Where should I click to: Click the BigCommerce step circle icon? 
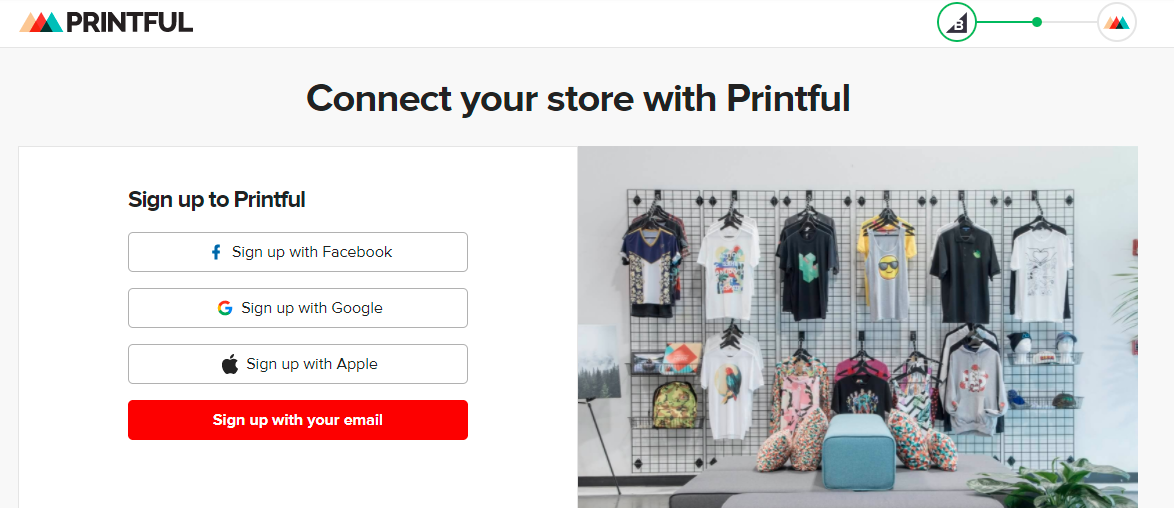pos(957,22)
